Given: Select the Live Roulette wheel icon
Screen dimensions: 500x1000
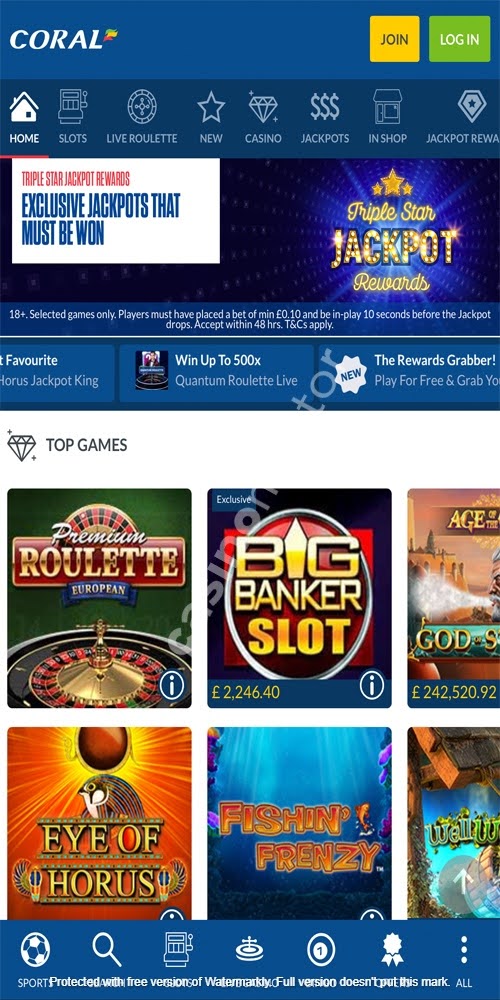Looking at the screenshot, I should tap(142, 107).
